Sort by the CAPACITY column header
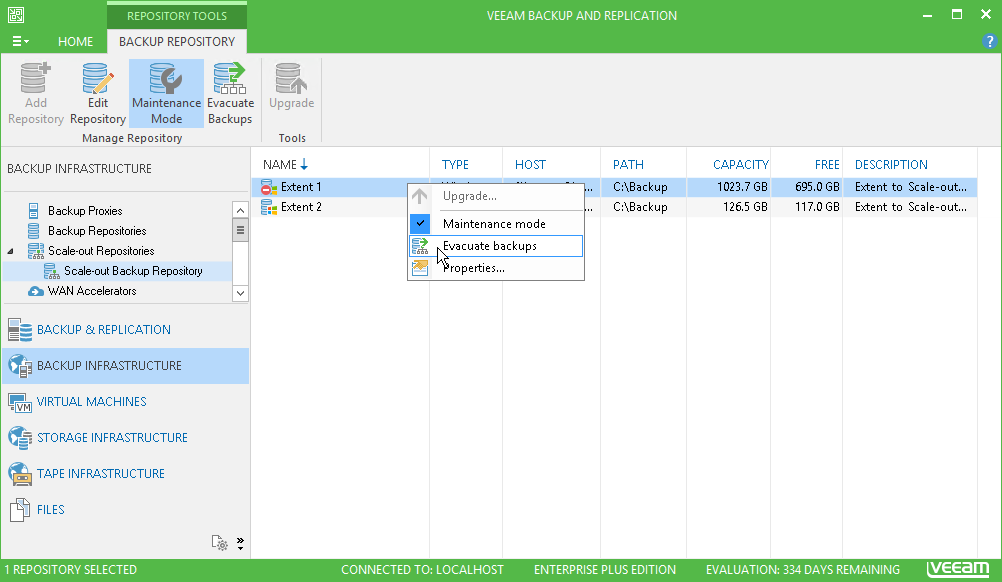This screenshot has height=582, width=1002. 741,165
